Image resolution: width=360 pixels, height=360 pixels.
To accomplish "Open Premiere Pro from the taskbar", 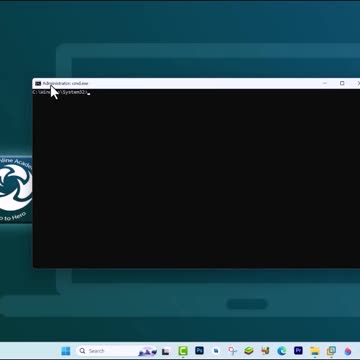I will click(x=298, y=351).
